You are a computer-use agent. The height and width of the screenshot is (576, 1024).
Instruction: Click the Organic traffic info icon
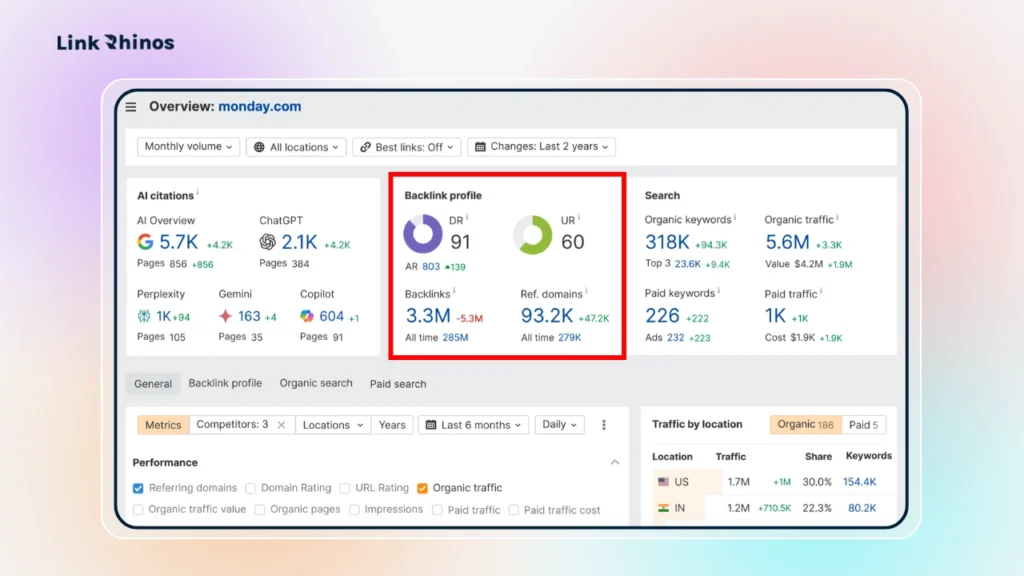(837, 217)
